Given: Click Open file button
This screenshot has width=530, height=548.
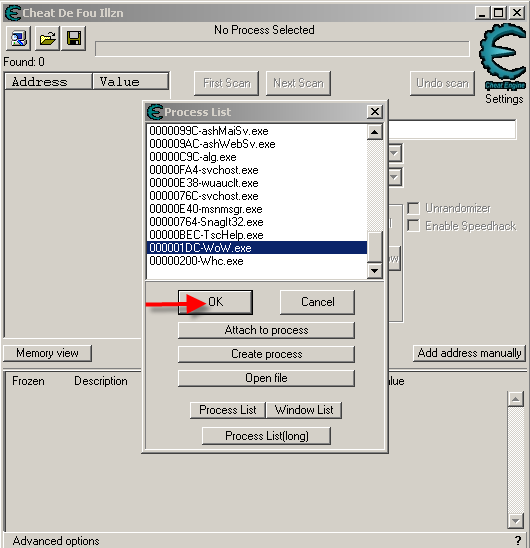Looking at the screenshot, I should 266,378.
